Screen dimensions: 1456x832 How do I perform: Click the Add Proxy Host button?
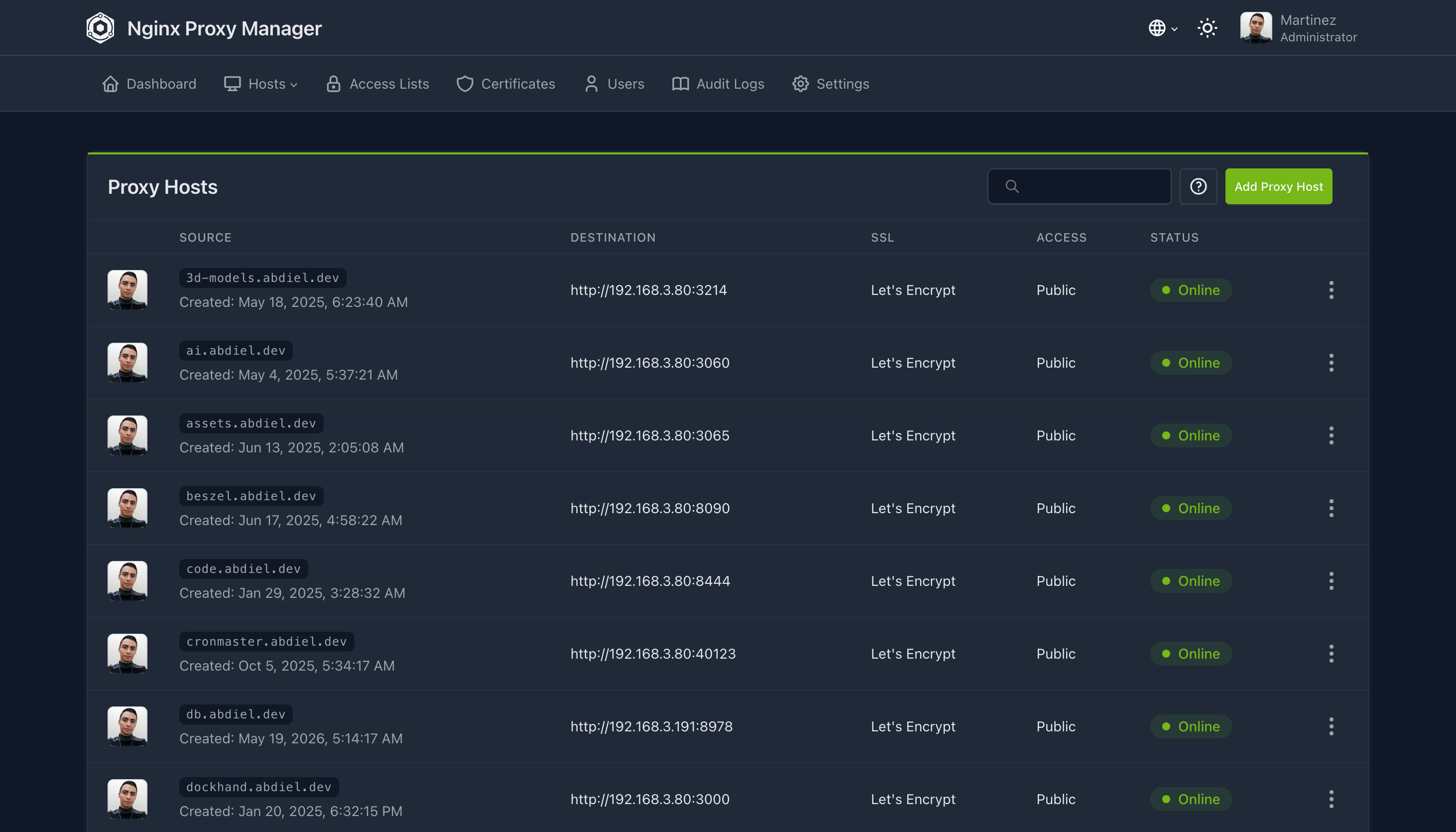click(1278, 186)
